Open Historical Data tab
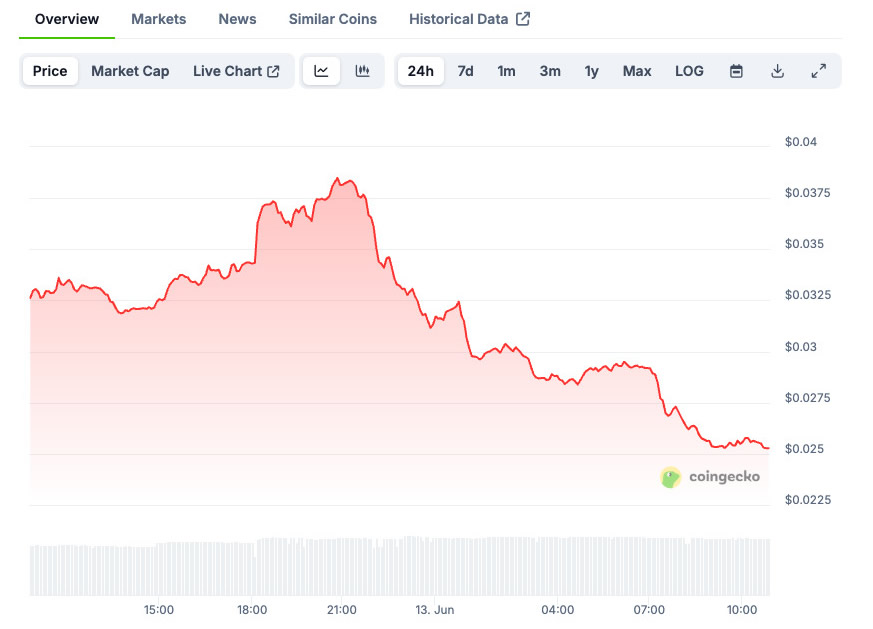 [x=469, y=19]
